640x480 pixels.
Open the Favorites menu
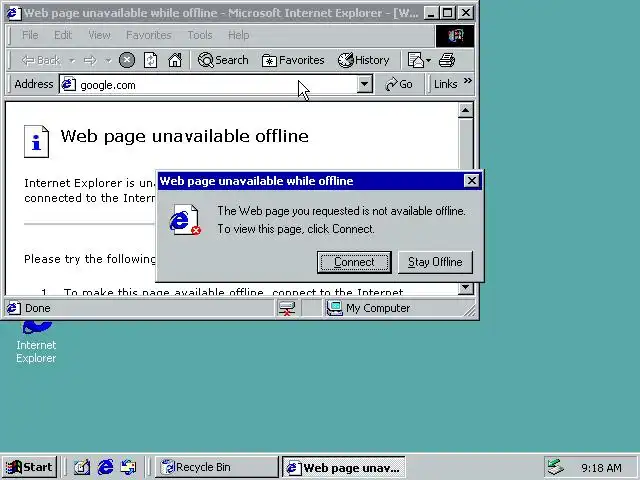[x=149, y=35]
